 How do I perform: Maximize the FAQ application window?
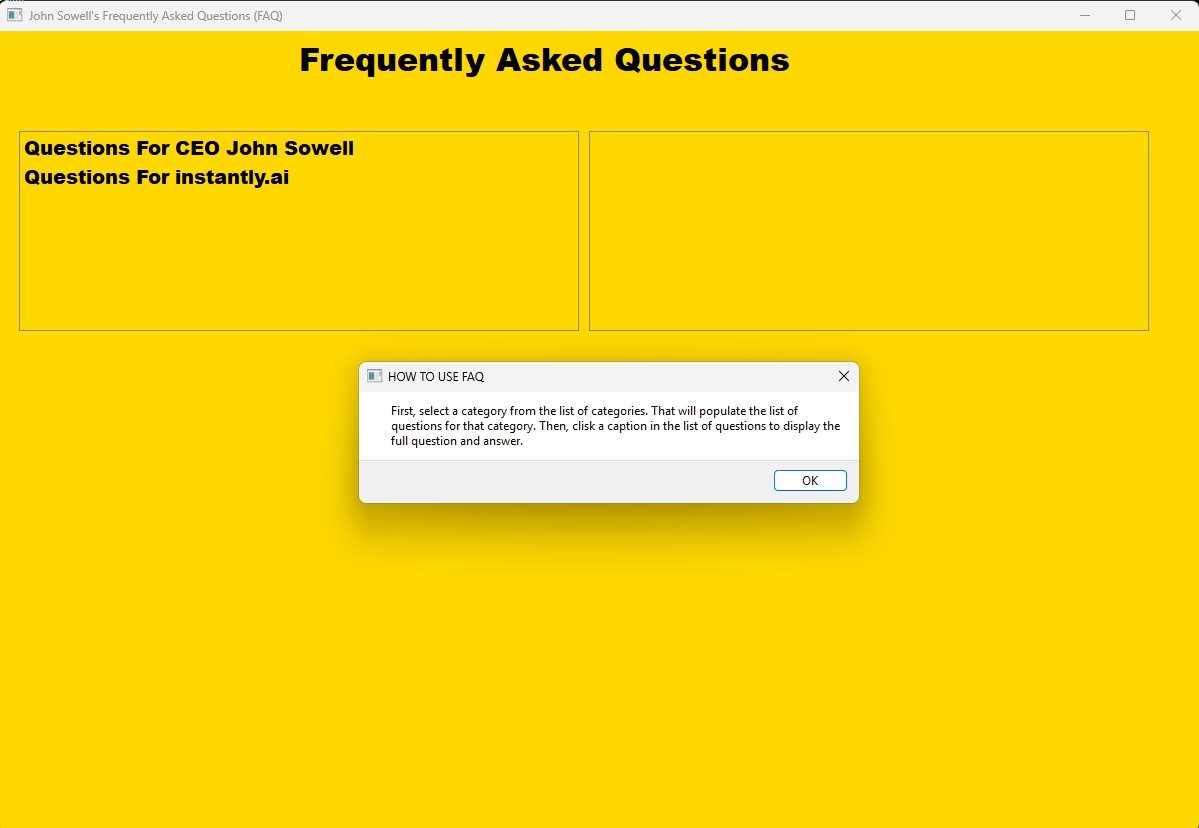point(1130,15)
